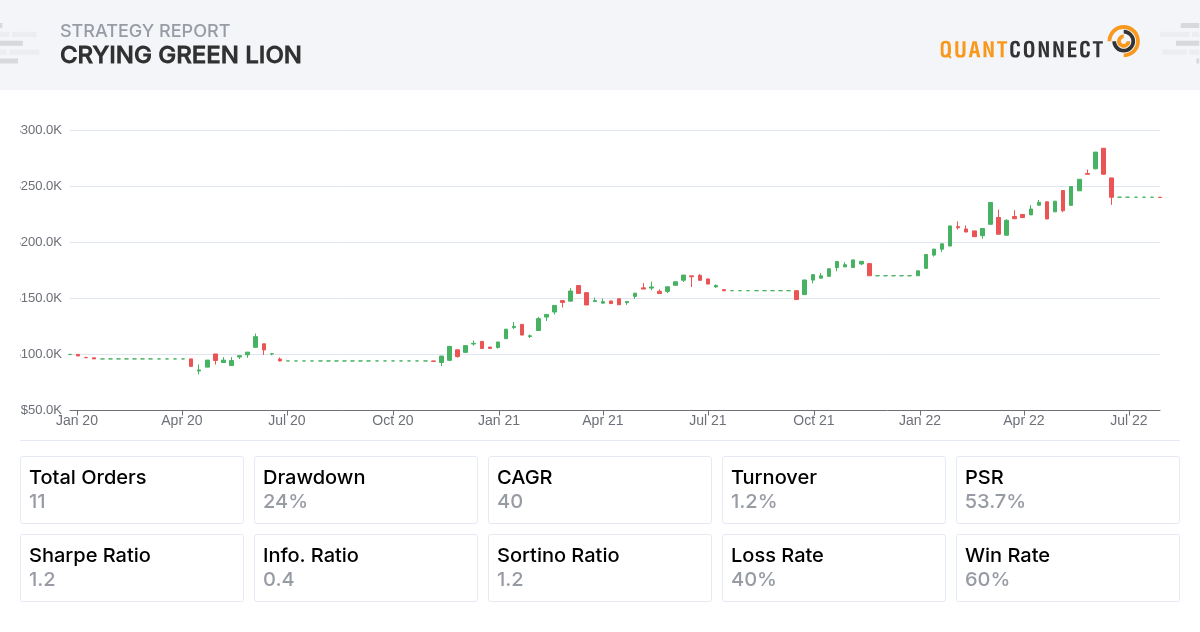Click the Info. Ratio card
Viewport: 1200px width, 632px height.
[x=365, y=567]
